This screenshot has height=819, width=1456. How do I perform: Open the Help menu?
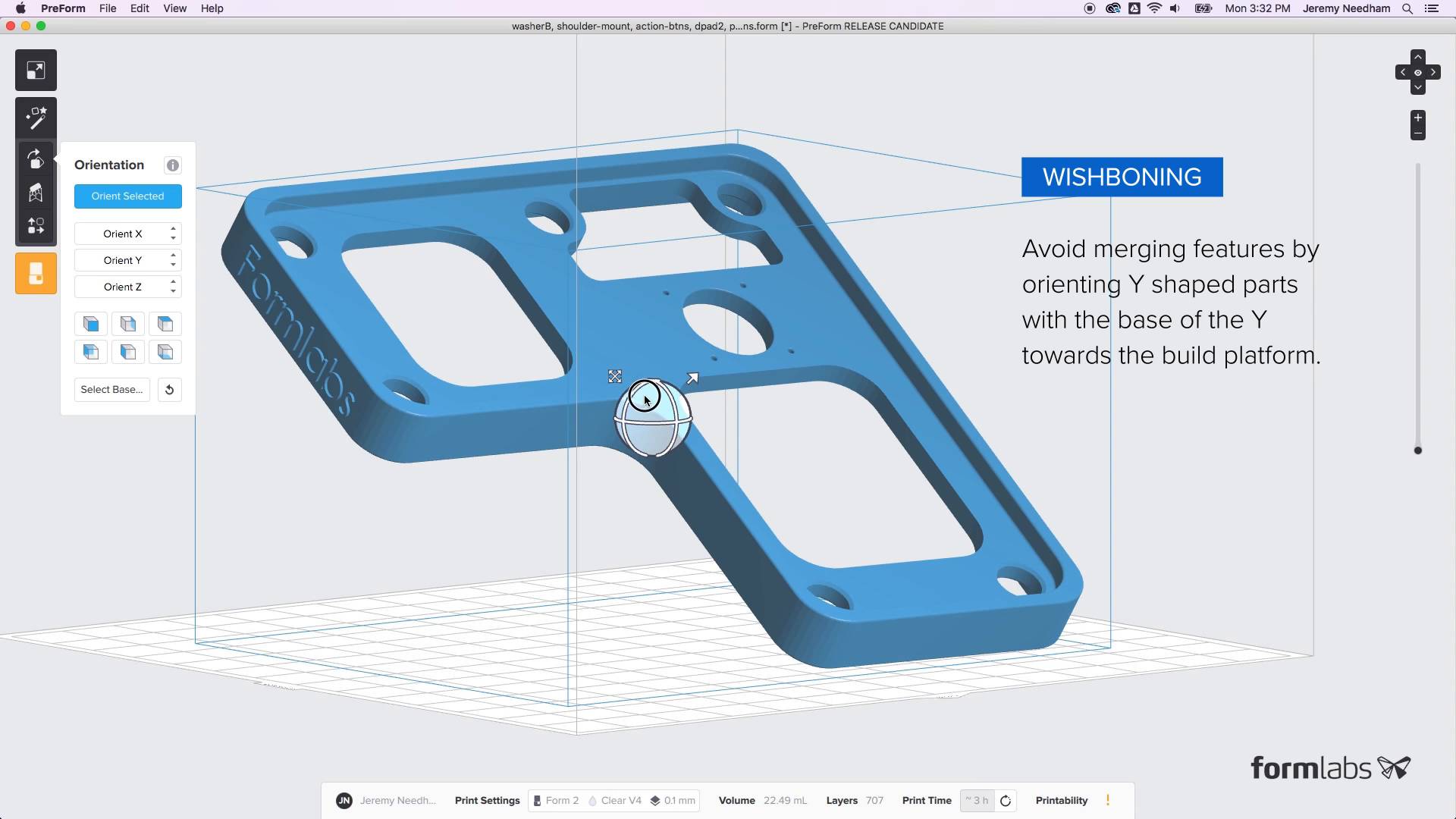[212, 8]
